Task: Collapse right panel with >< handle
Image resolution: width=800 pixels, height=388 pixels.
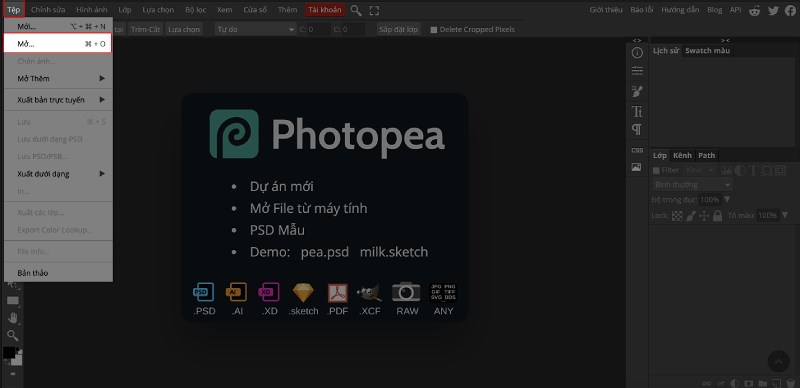Action: (725, 40)
